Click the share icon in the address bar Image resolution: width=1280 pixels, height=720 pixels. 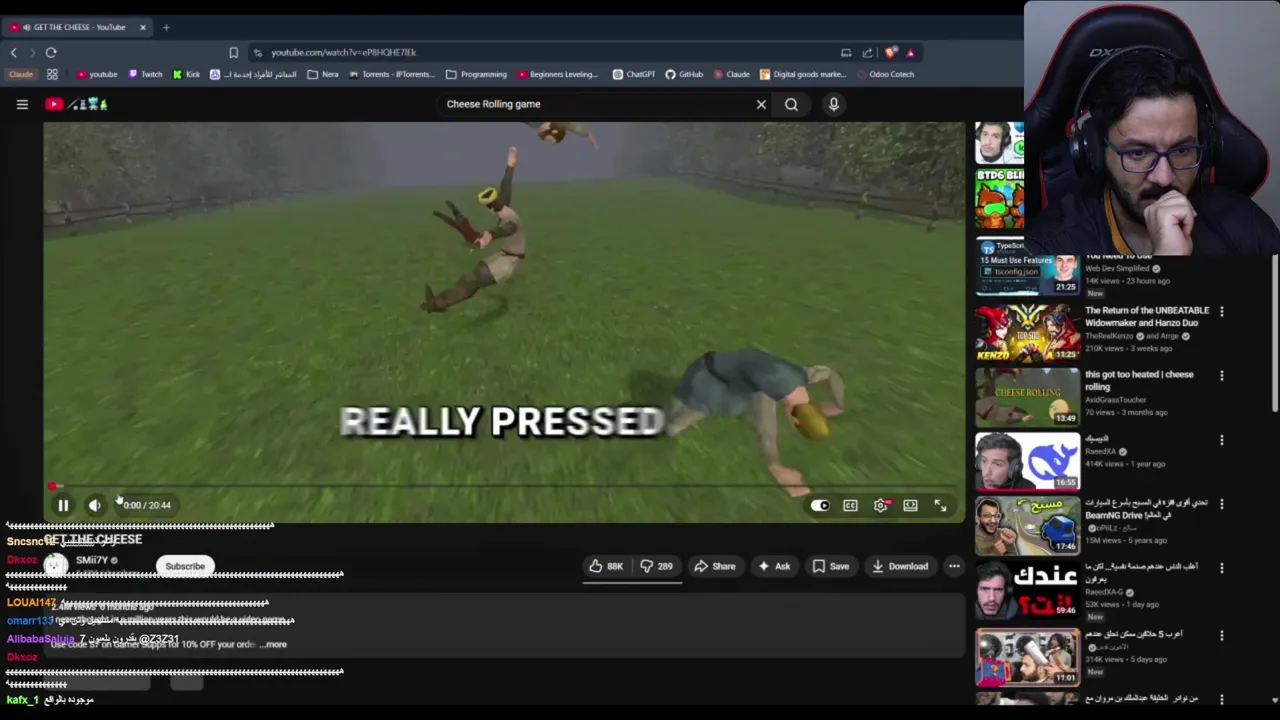[867, 52]
